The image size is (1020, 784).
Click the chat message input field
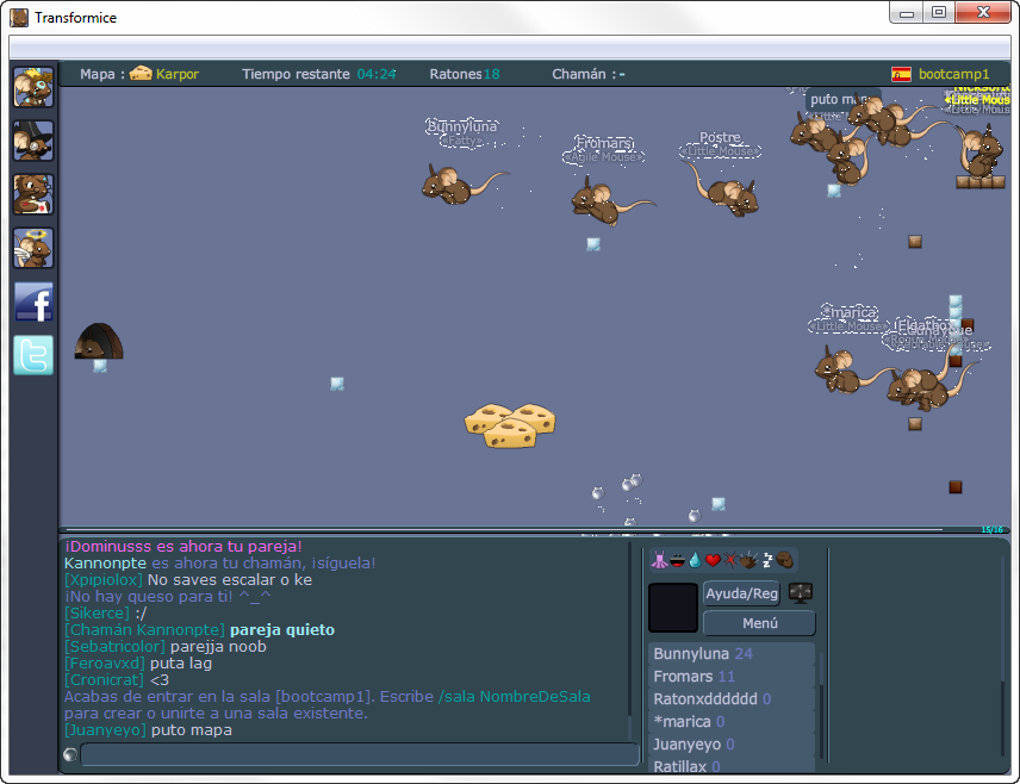(360, 755)
